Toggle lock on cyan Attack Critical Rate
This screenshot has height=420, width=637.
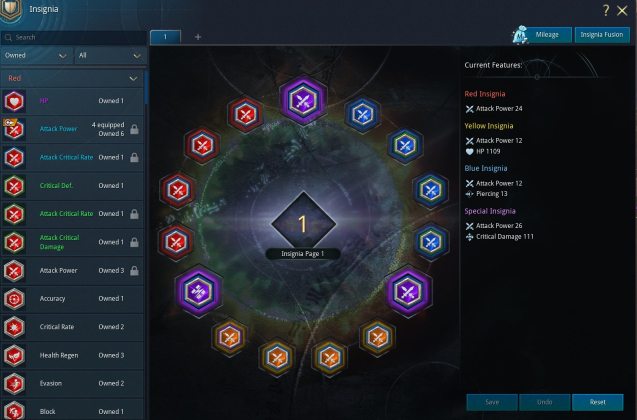pos(134,158)
